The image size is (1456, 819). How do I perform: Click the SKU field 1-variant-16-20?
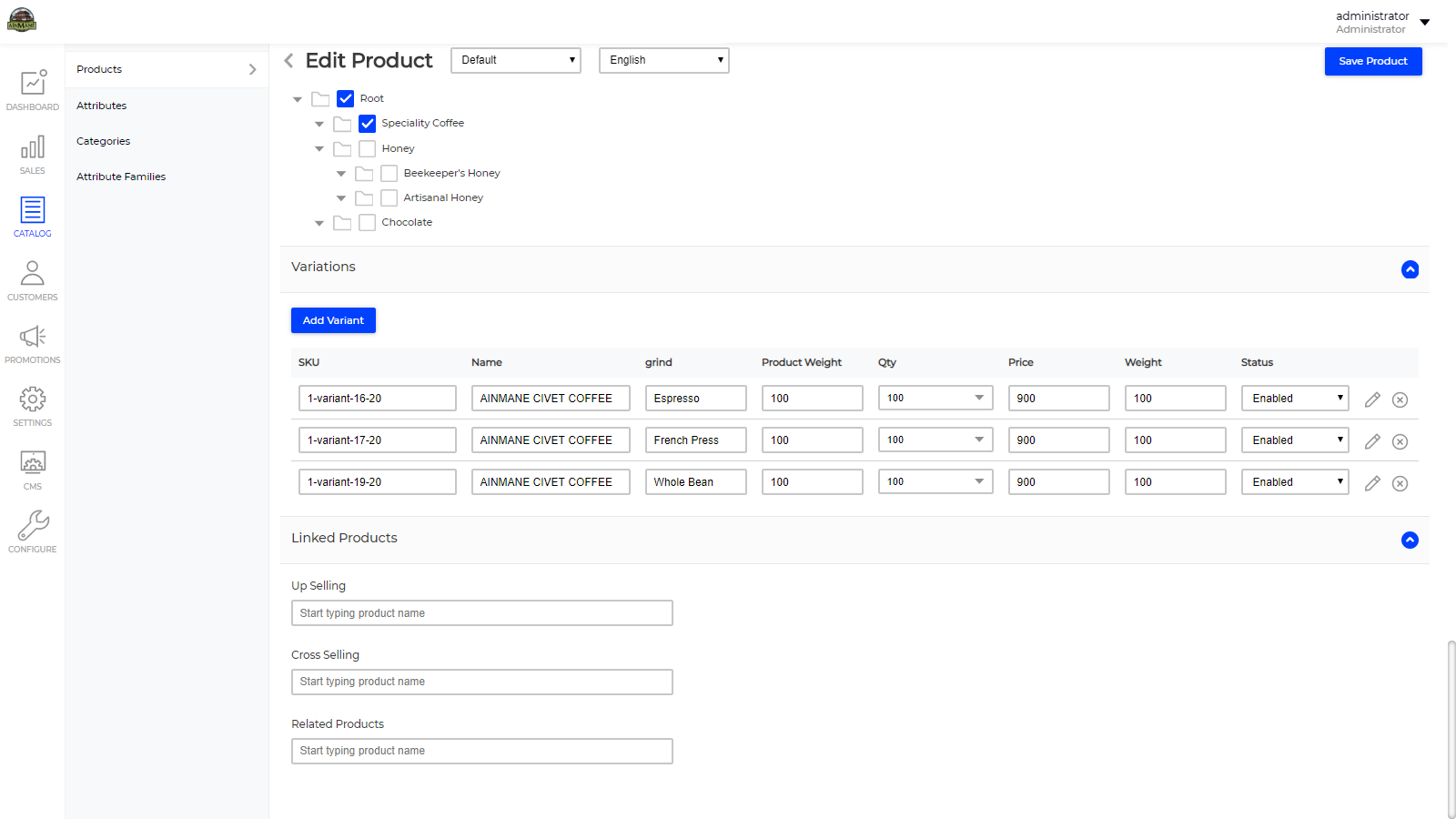pyautogui.click(x=378, y=399)
